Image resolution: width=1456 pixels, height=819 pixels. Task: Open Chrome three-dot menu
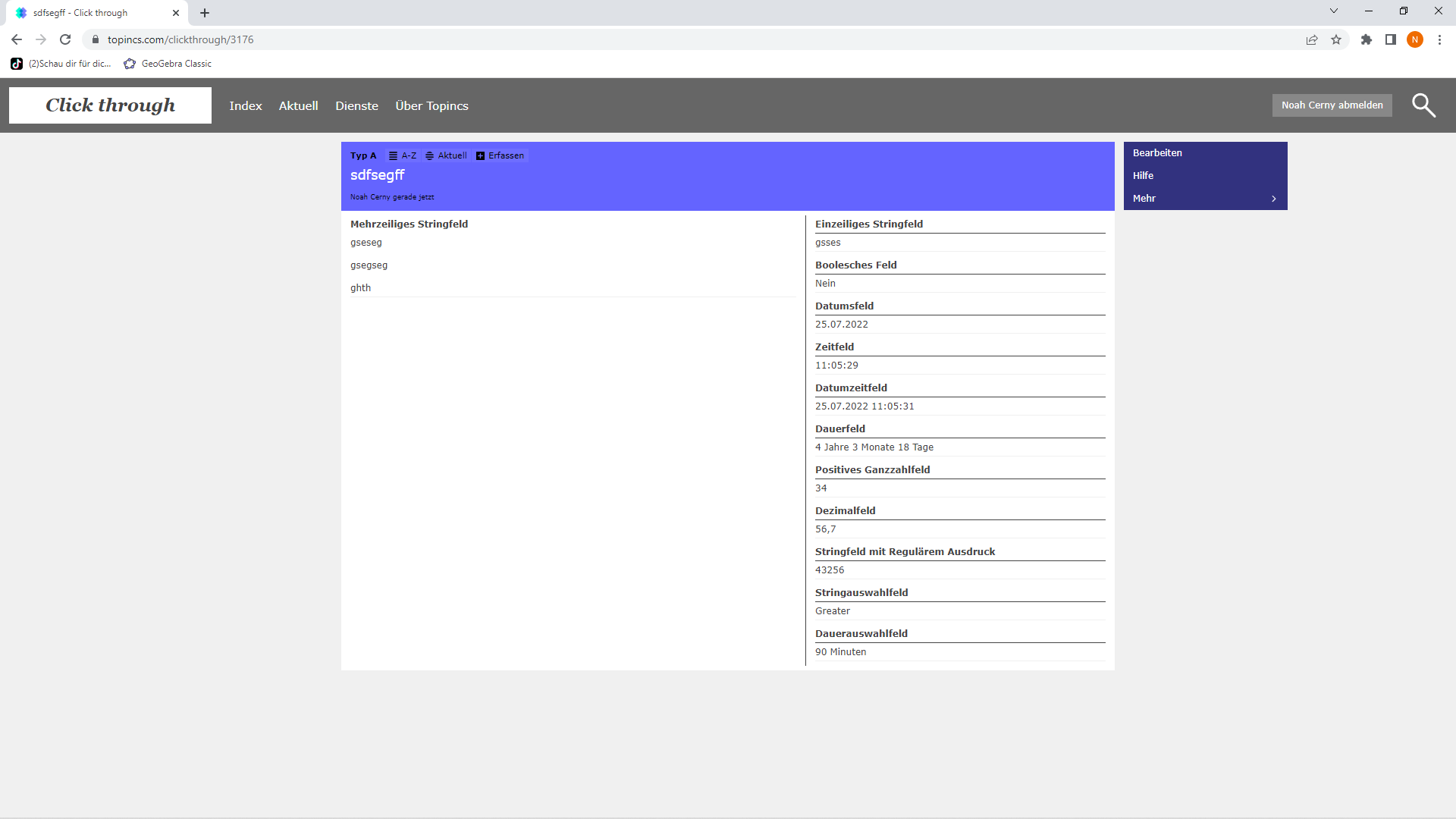(x=1439, y=39)
